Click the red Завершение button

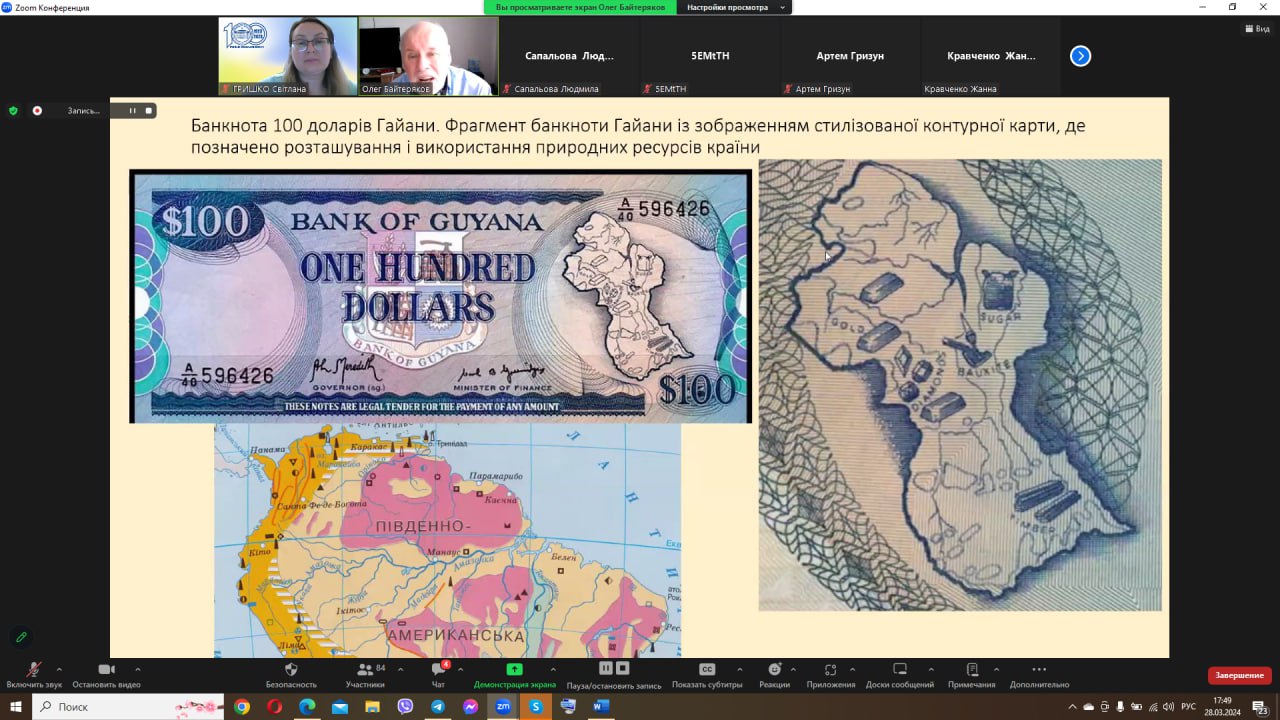click(1239, 676)
